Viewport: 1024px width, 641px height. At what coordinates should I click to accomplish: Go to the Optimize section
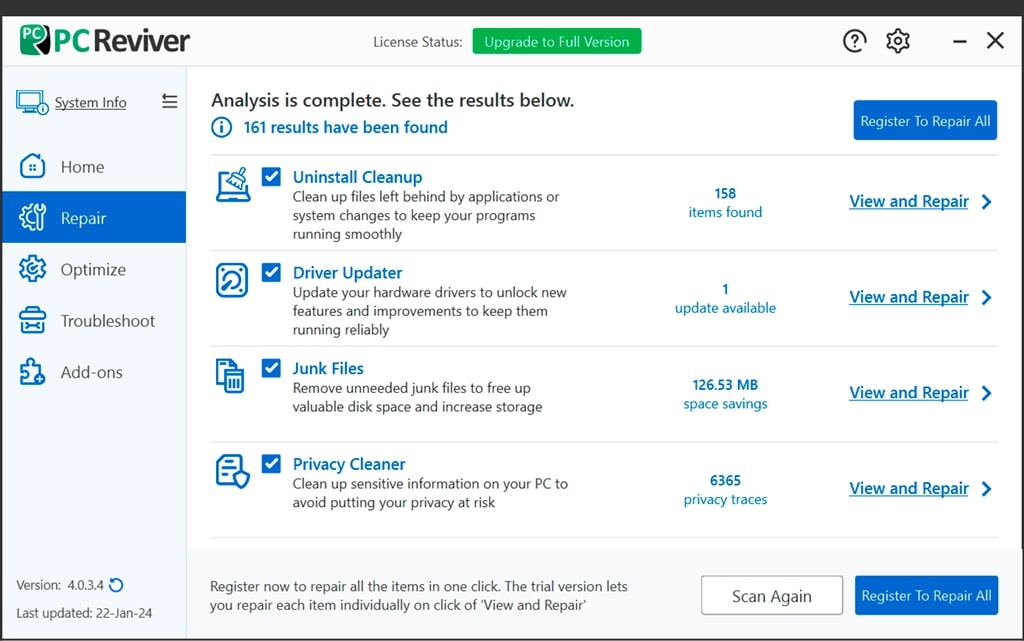93,269
